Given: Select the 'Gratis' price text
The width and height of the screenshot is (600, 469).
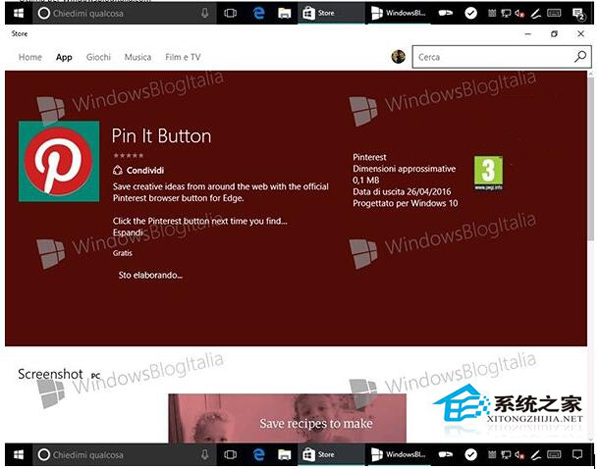Looking at the screenshot, I should (x=122, y=253).
